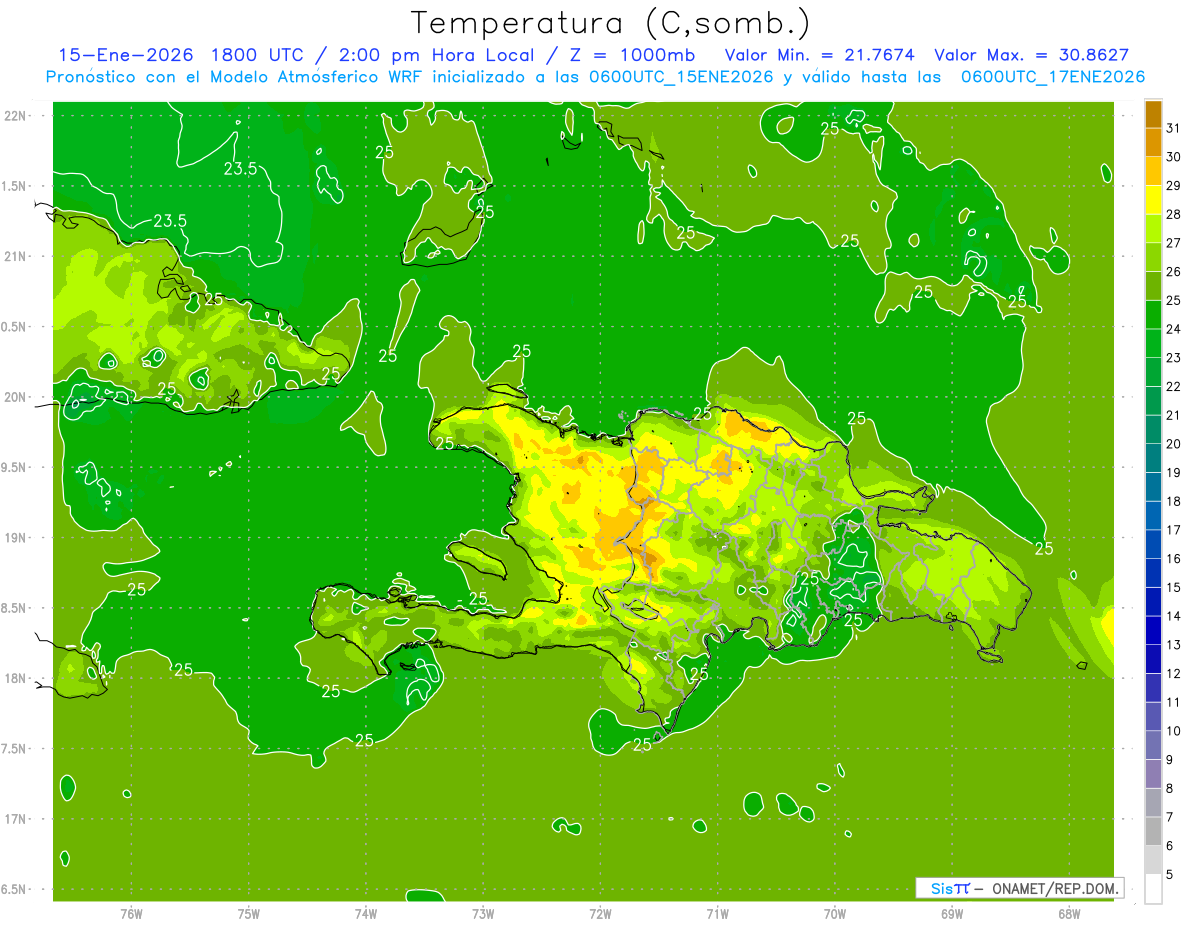Click the legend scale label '20'

(x=1175, y=444)
